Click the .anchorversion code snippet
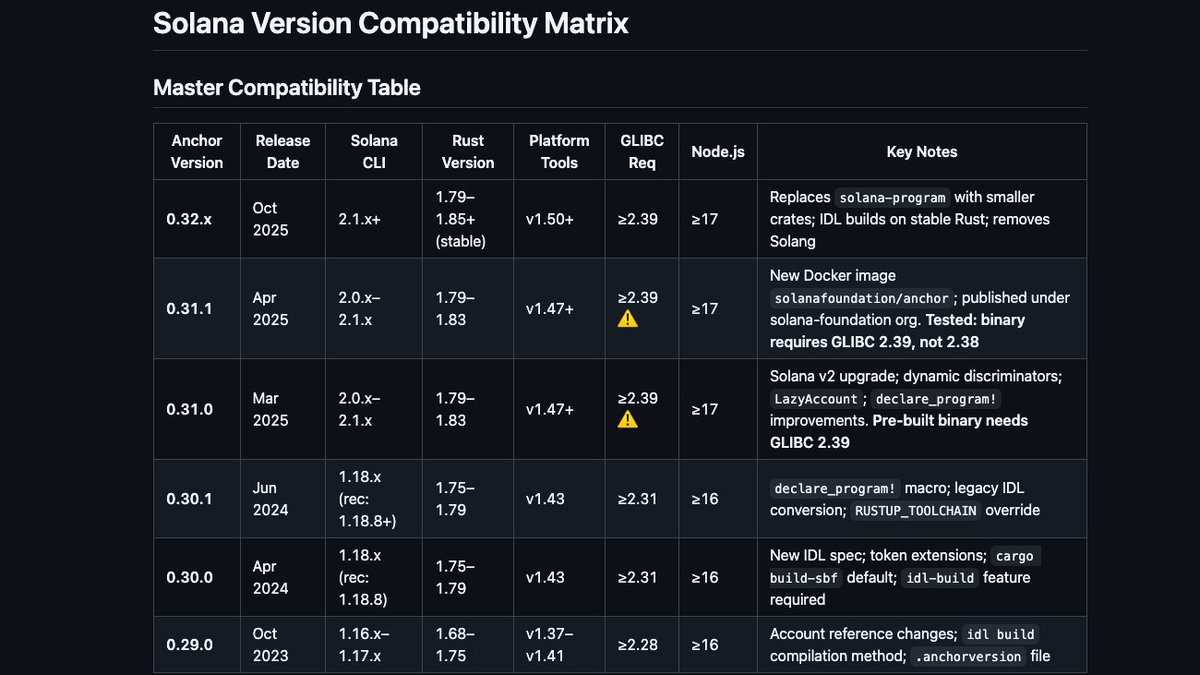The height and width of the screenshot is (675, 1200). coord(967,656)
